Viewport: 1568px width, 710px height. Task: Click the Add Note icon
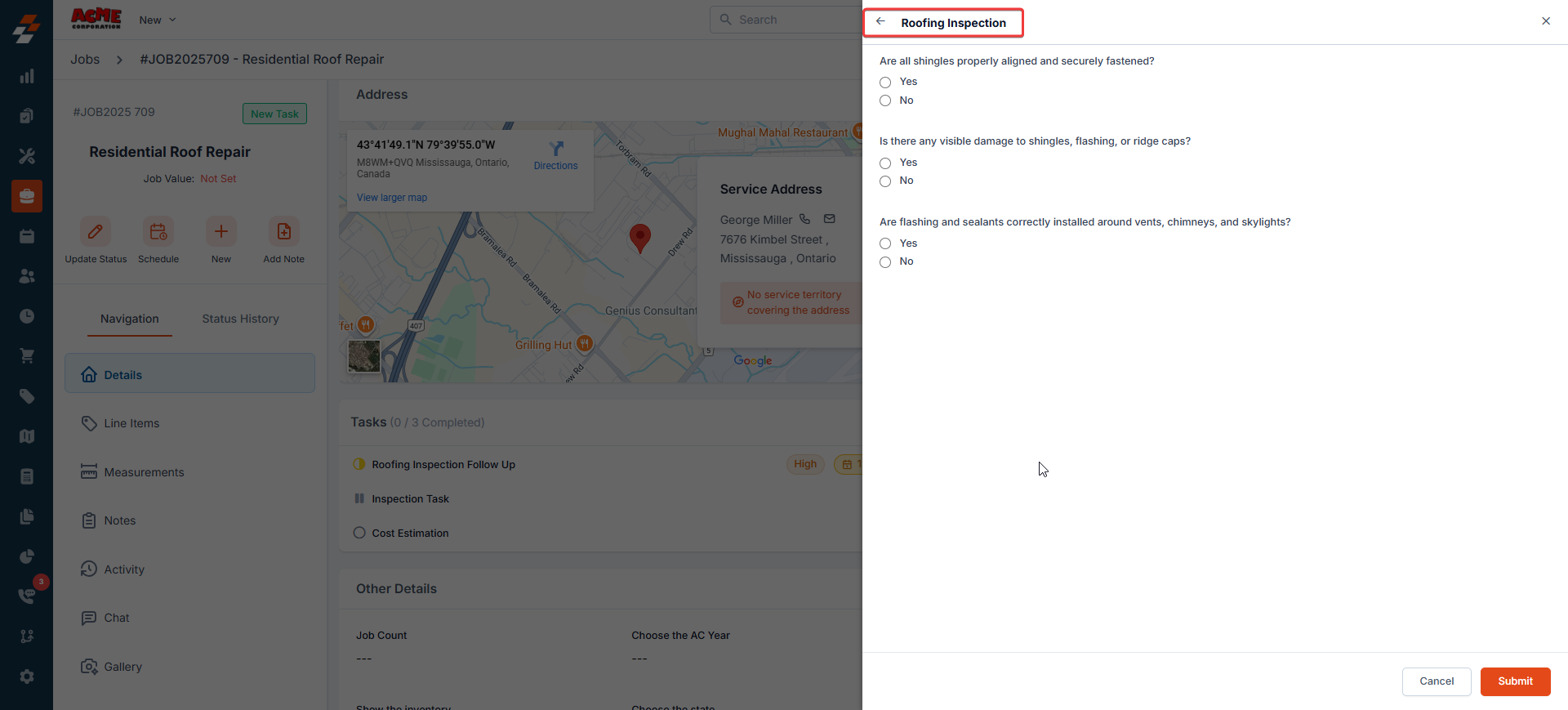pos(284,232)
